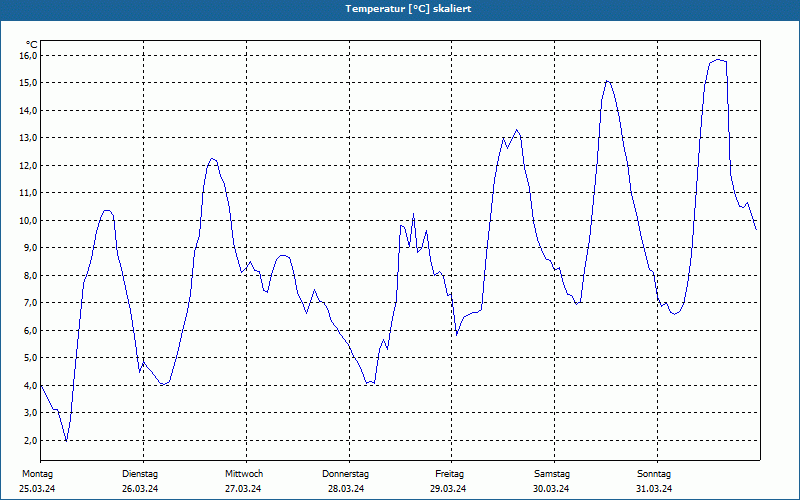
Task: Select the Donnerstag day label
Action: coord(345,474)
